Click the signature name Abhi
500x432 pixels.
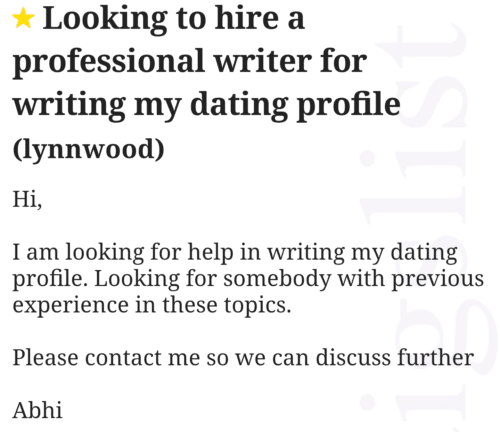pos(37,410)
